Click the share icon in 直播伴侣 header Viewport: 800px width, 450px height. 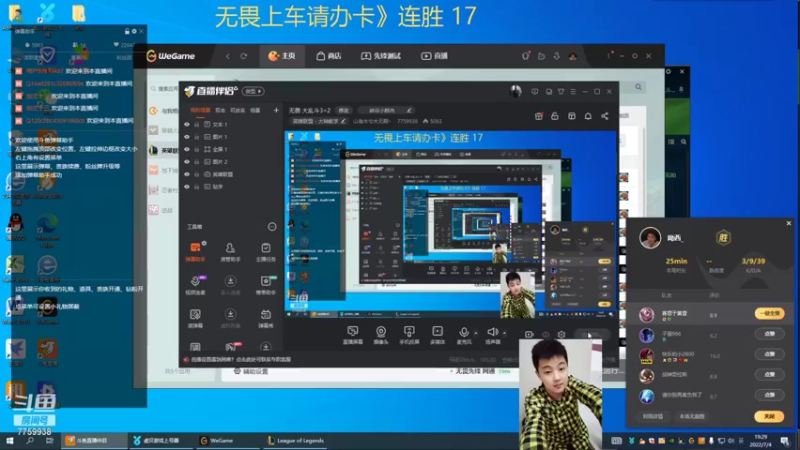coord(605,116)
